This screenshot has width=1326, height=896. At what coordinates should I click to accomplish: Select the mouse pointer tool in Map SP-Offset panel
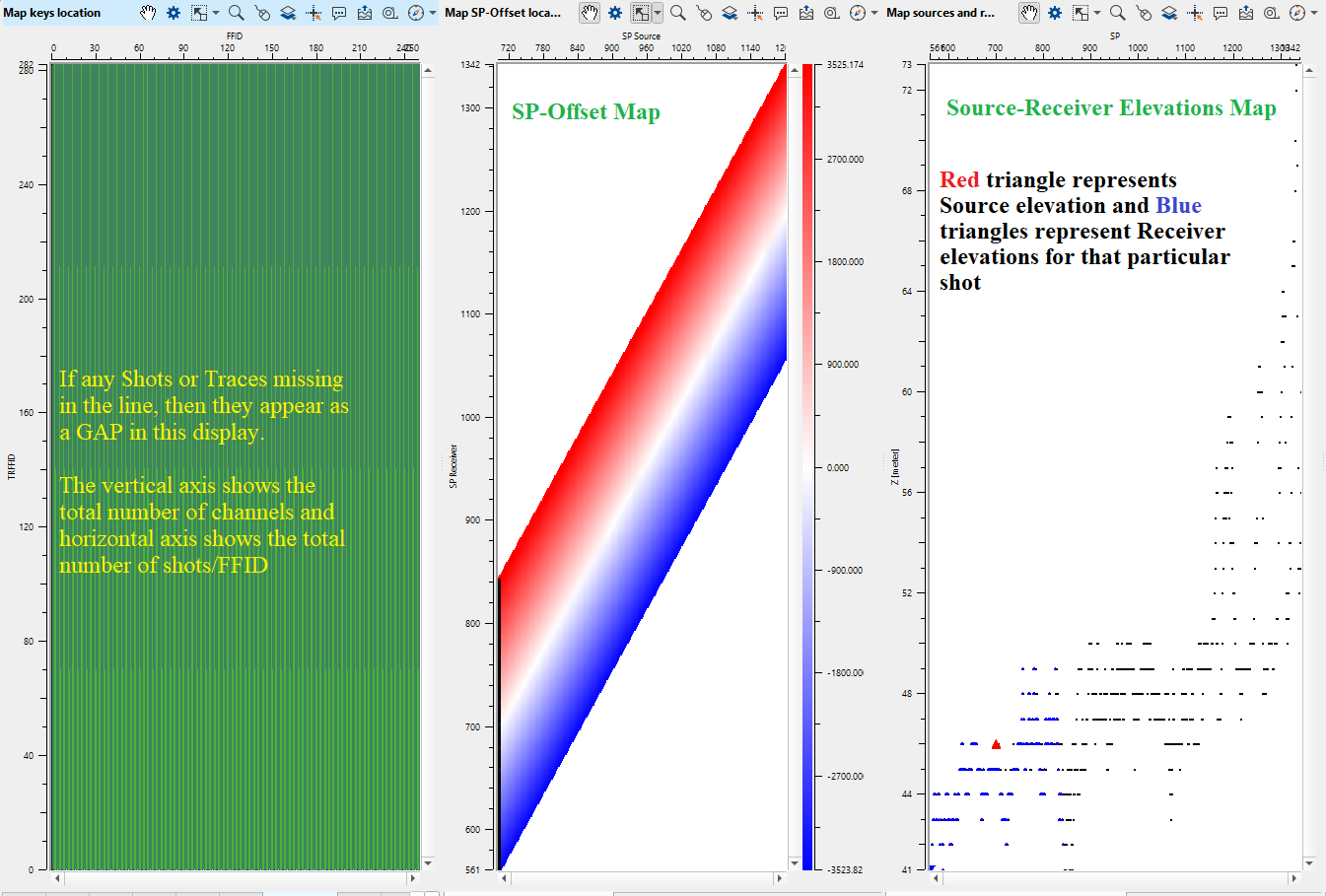coord(704,13)
